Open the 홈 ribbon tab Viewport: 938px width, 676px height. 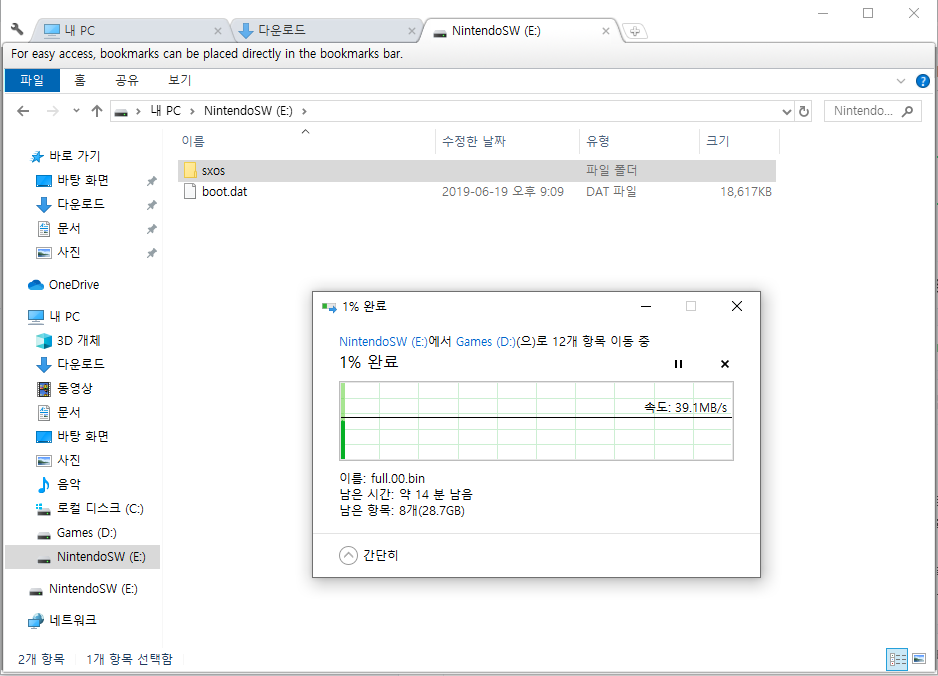[80, 80]
